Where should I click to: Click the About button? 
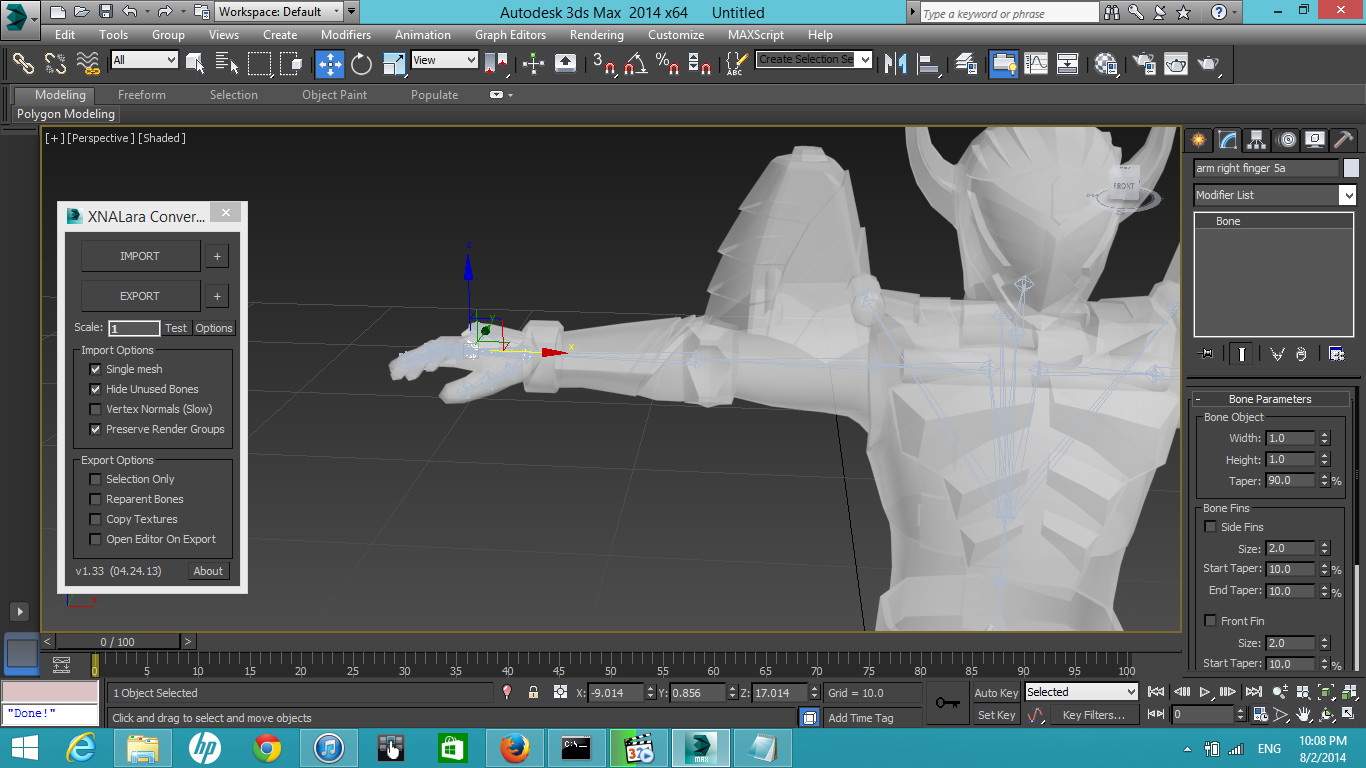click(x=208, y=571)
